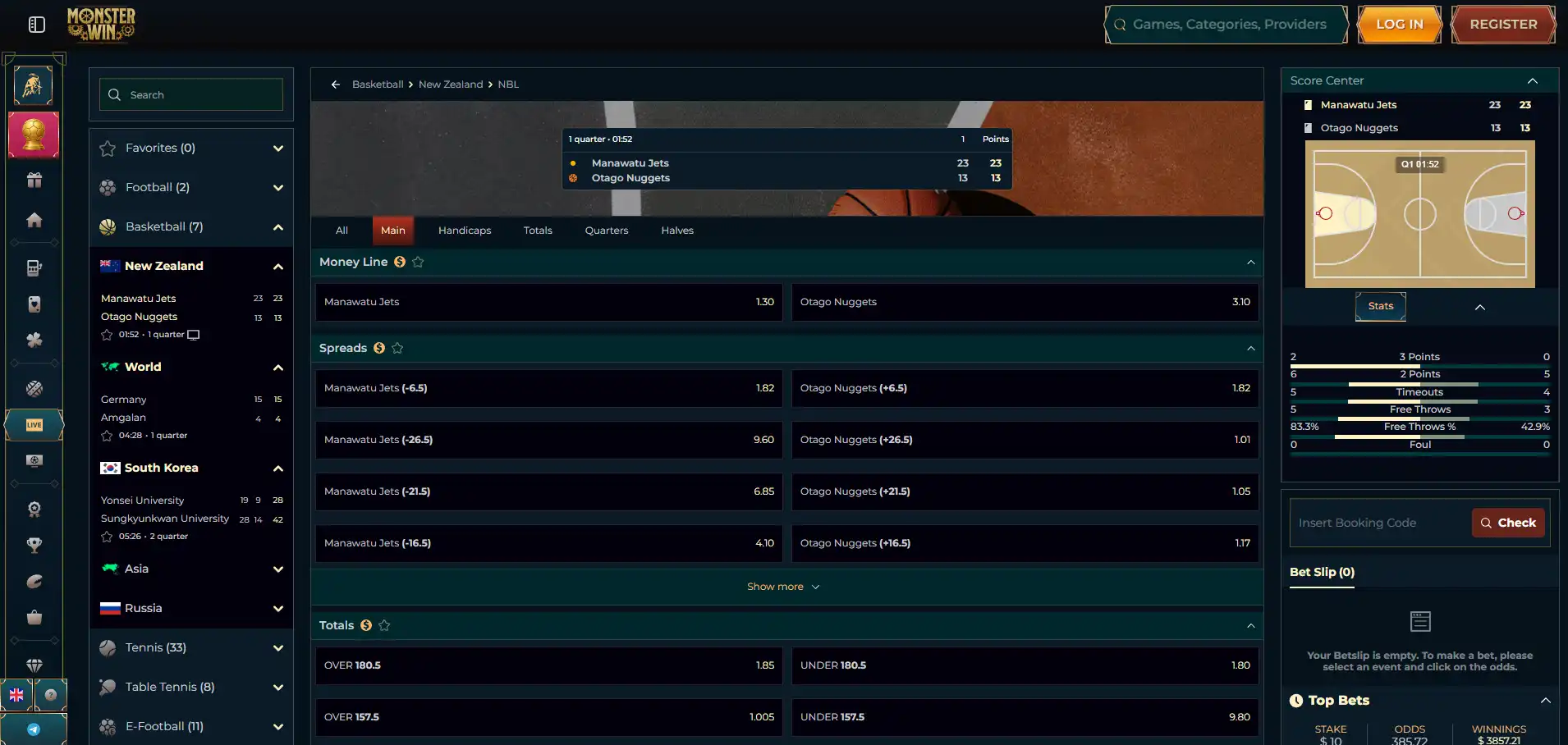The width and height of the screenshot is (1568, 745).
Task: Switch to the Handicaps tab
Action: point(465,231)
